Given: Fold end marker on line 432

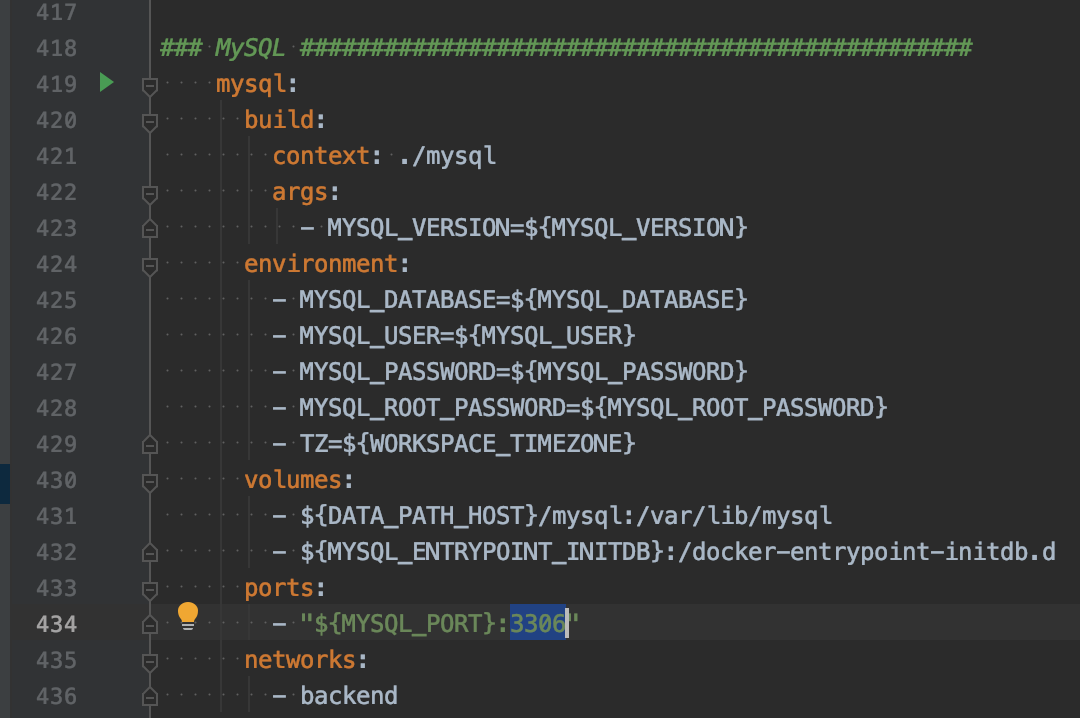Looking at the screenshot, I should point(149,553).
